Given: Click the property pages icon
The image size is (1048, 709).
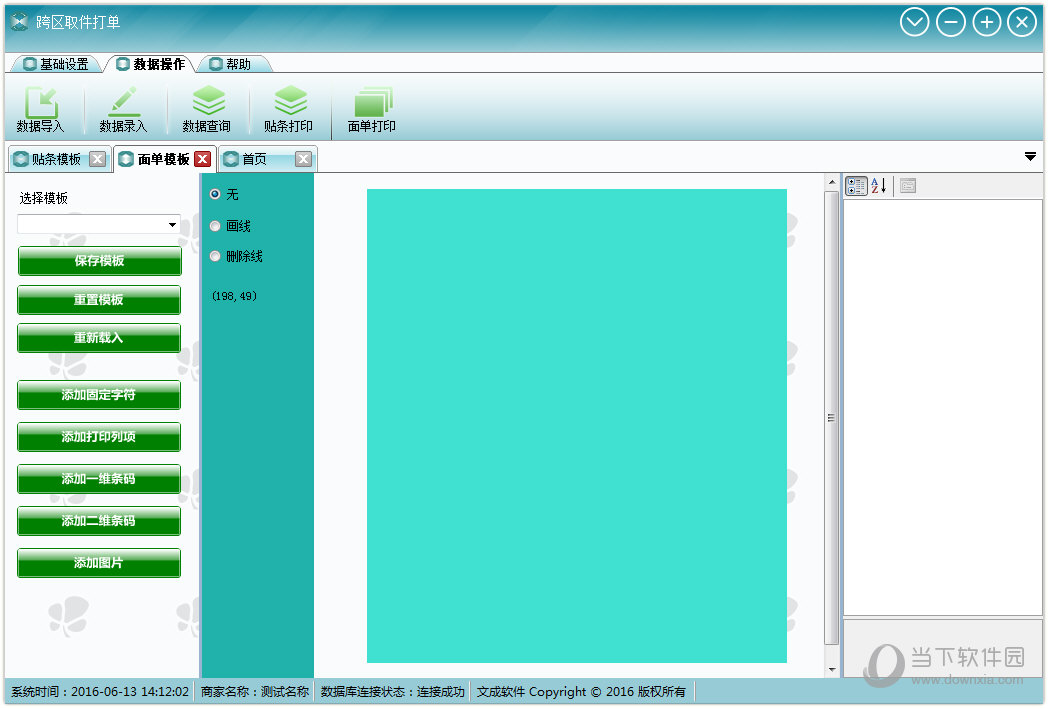Looking at the screenshot, I should pos(907,186).
